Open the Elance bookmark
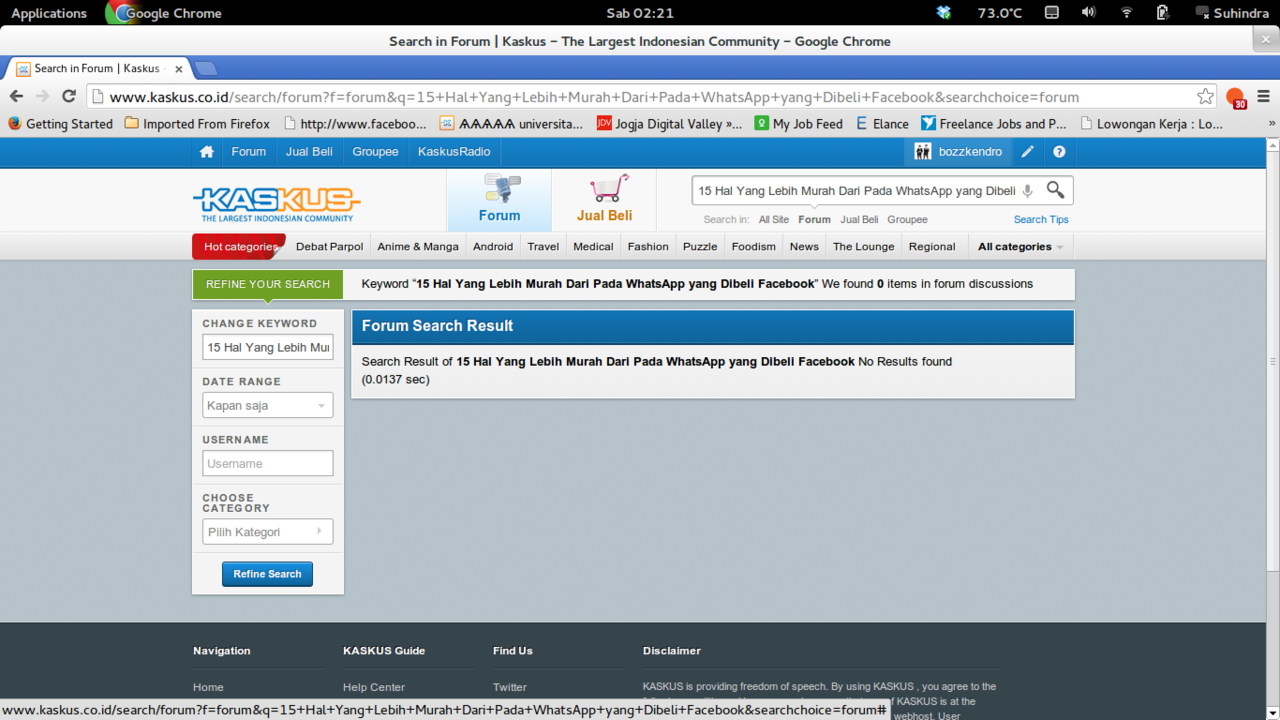Screen dimensions: 1280x720 click(882, 124)
